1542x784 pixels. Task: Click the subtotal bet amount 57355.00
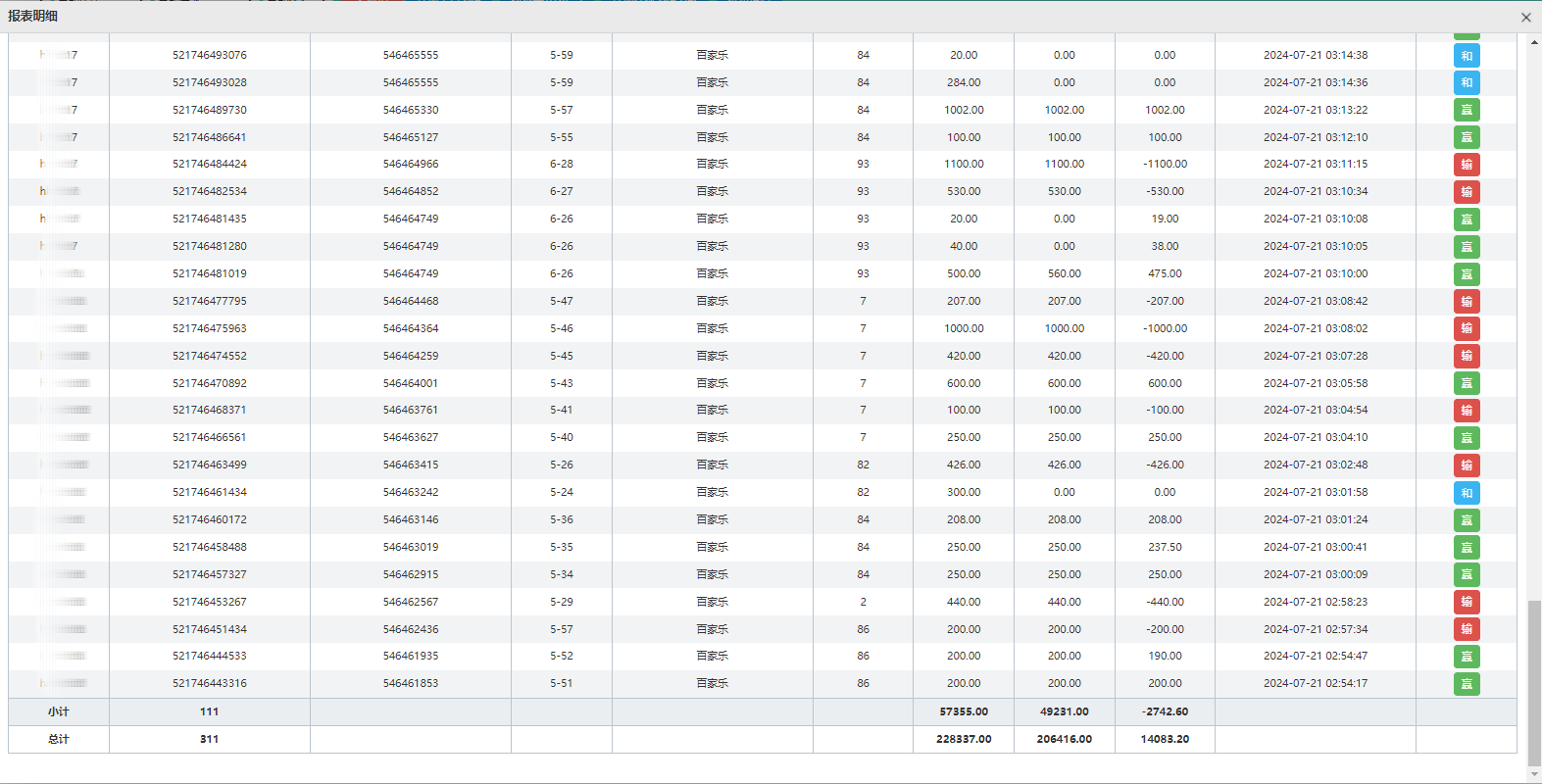(x=963, y=712)
